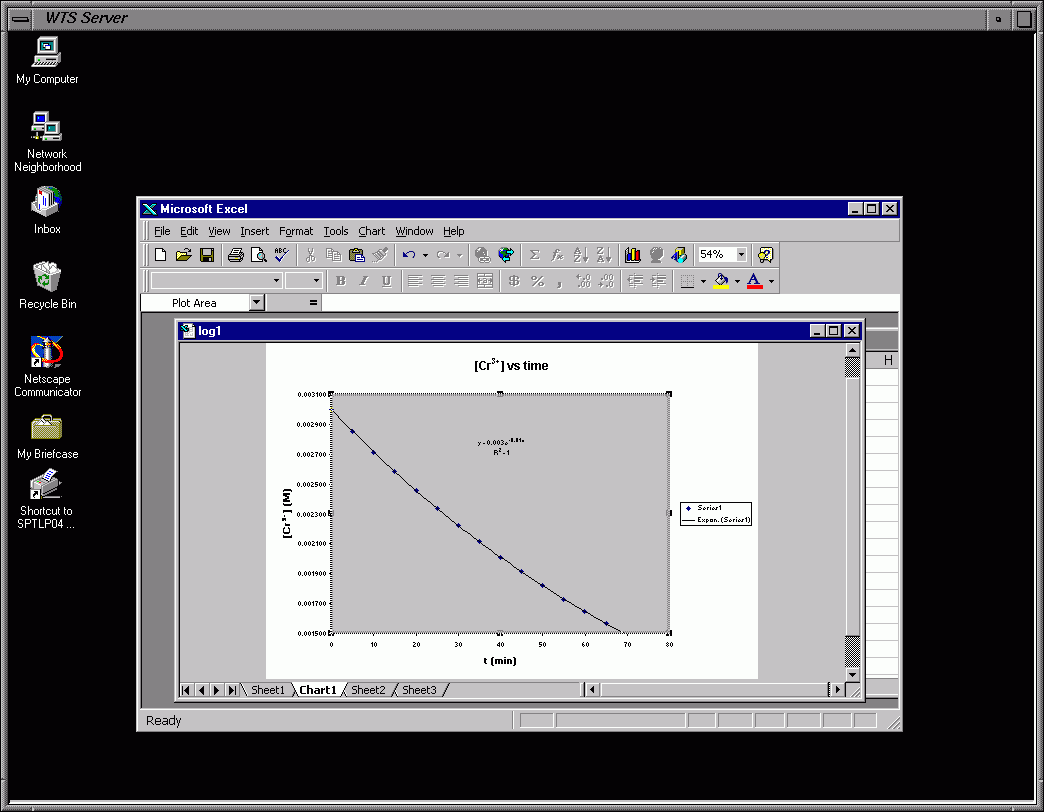1044x812 pixels.
Task: Click the Save floppy disk icon
Action: pyautogui.click(x=207, y=255)
